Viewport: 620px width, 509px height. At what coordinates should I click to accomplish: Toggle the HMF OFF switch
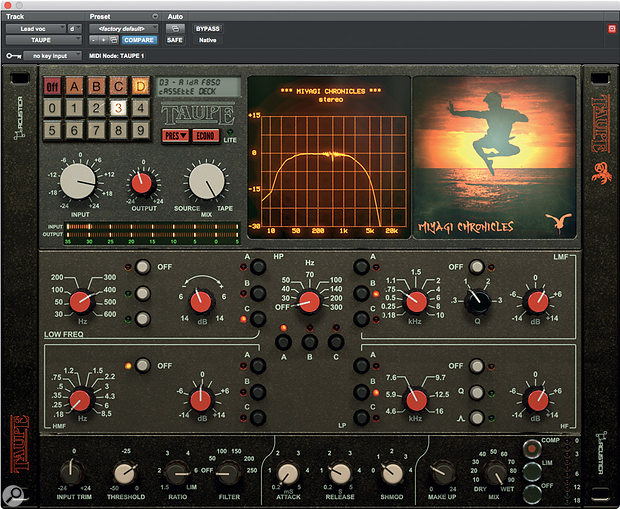(142, 365)
